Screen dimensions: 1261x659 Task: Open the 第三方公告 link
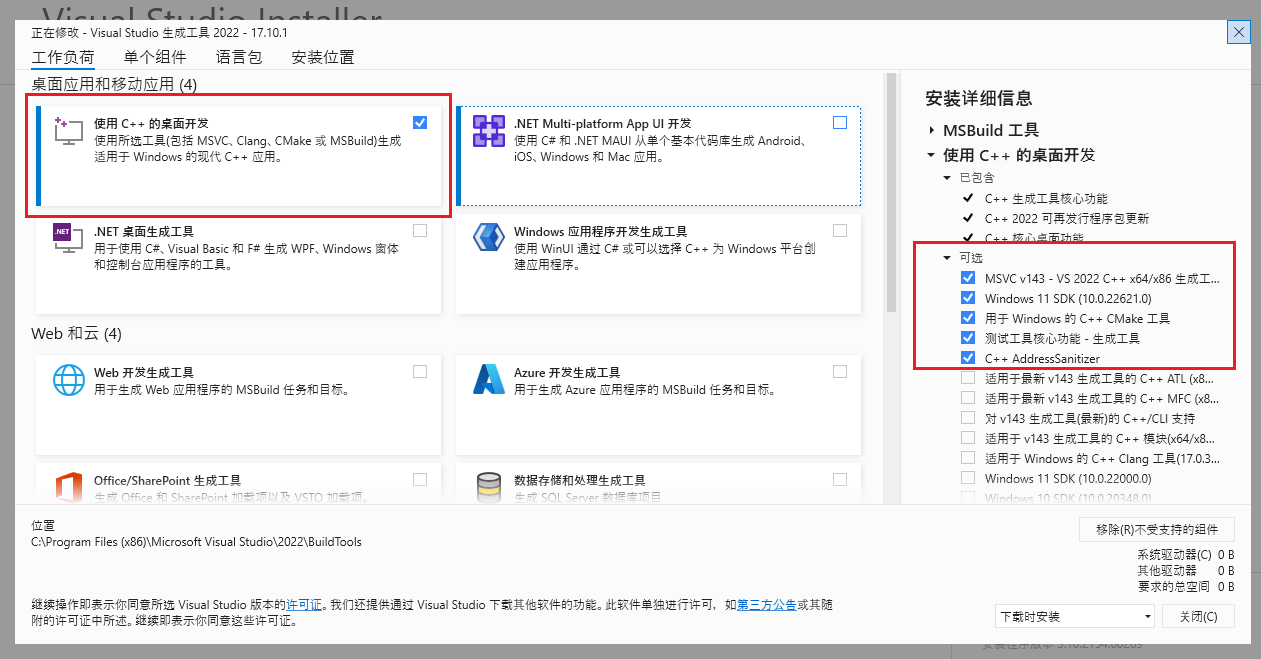(767, 605)
